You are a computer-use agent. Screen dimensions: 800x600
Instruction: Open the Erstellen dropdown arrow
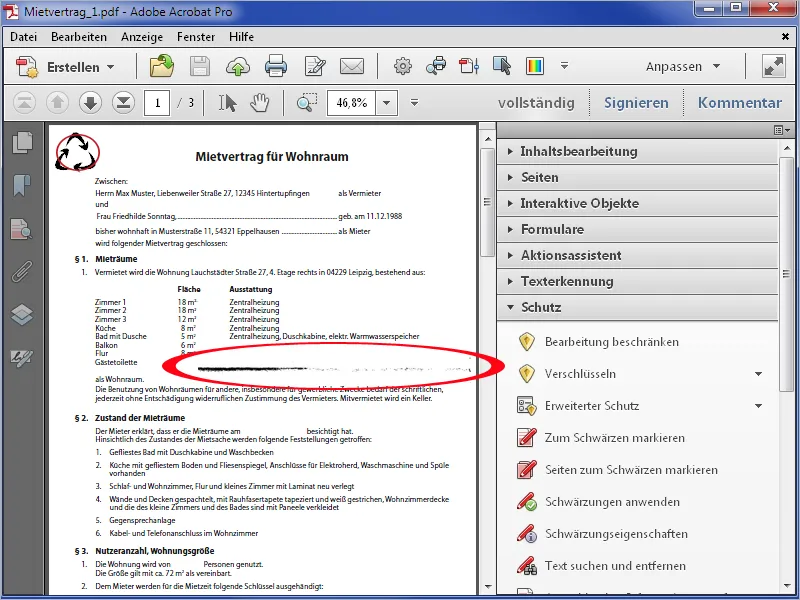[x=111, y=67]
